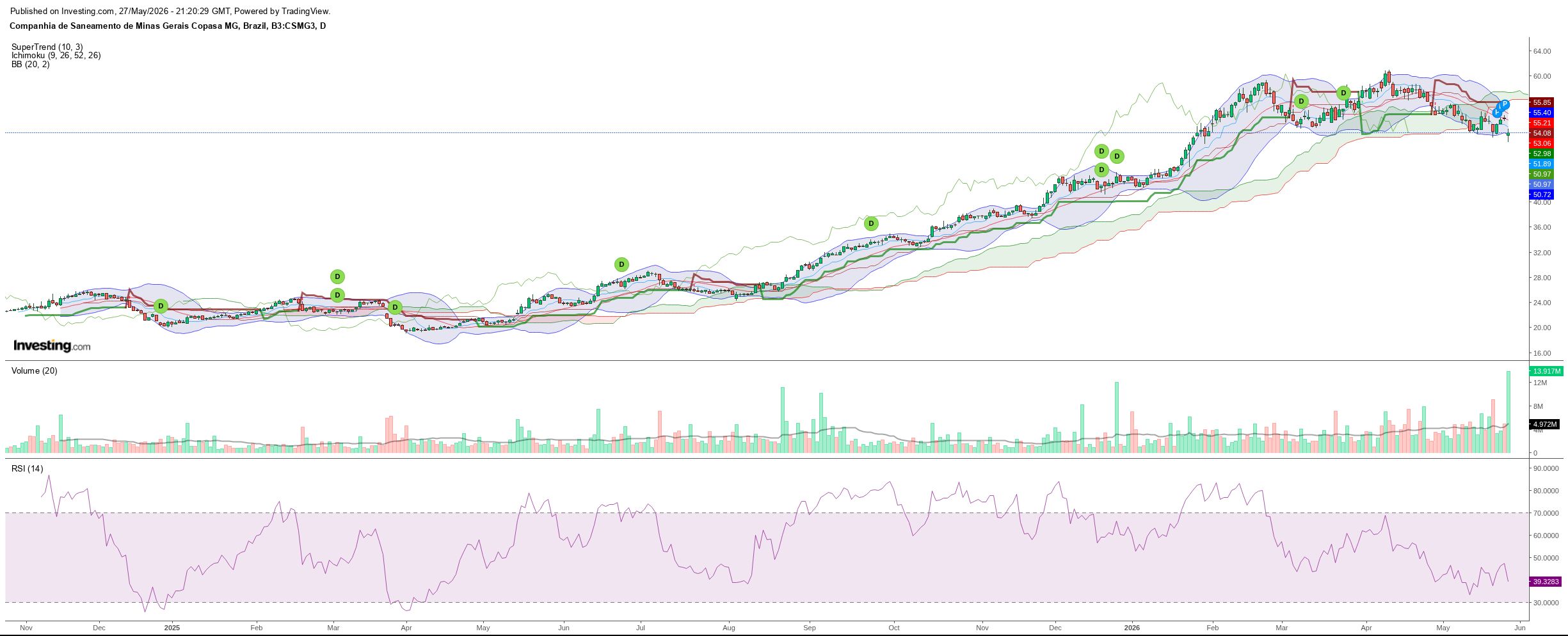Image resolution: width=1568 pixels, height=636 pixels.
Task: Click the latest, tallest green volume bar
Action: point(1508,412)
